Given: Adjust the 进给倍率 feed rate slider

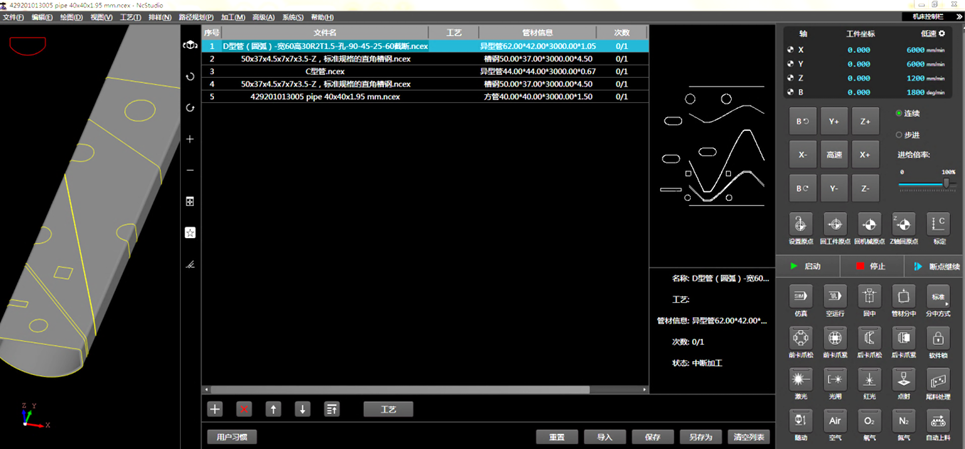Looking at the screenshot, I should [x=945, y=183].
